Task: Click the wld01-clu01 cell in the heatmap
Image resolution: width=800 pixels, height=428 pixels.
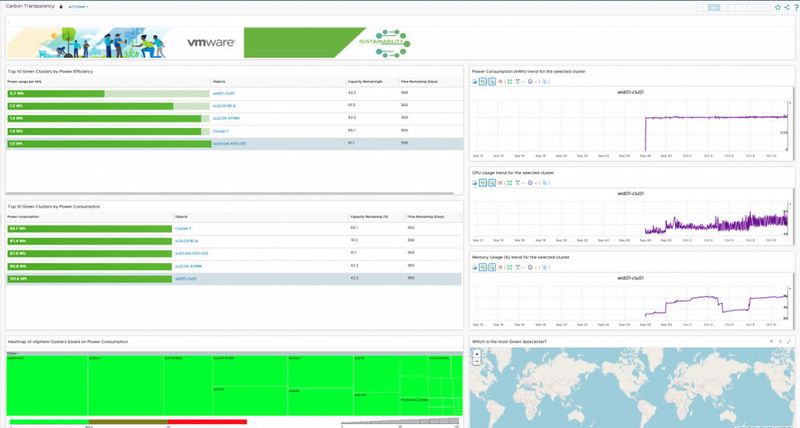Action: pyautogui.click(x=47, y=385)
